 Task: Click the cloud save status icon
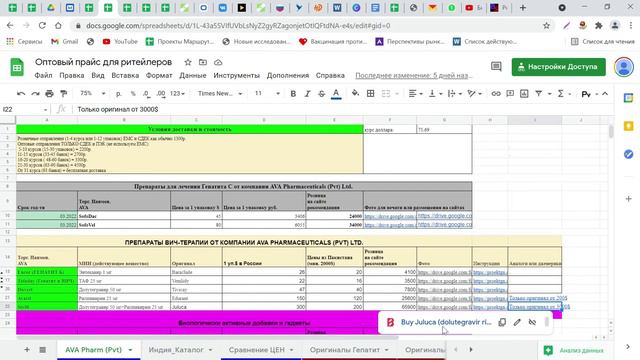pyautogui.click(x=218, y=62)
